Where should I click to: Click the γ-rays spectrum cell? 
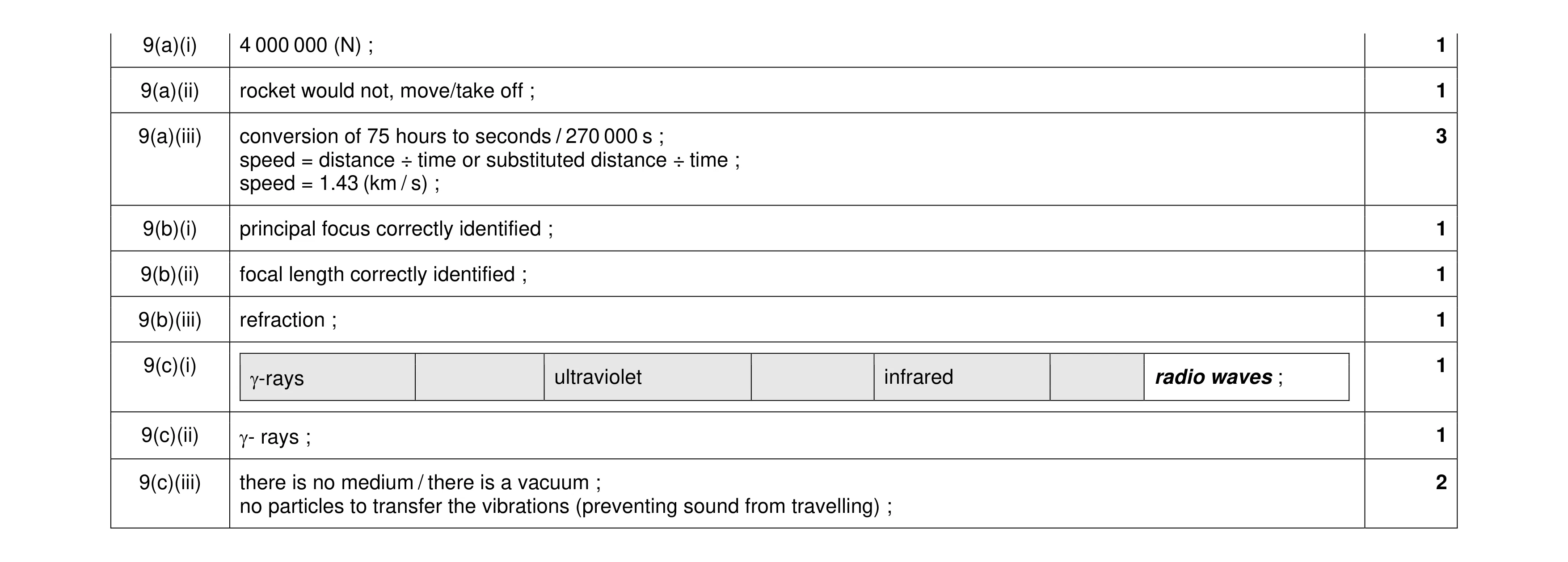tap(328, 377)
